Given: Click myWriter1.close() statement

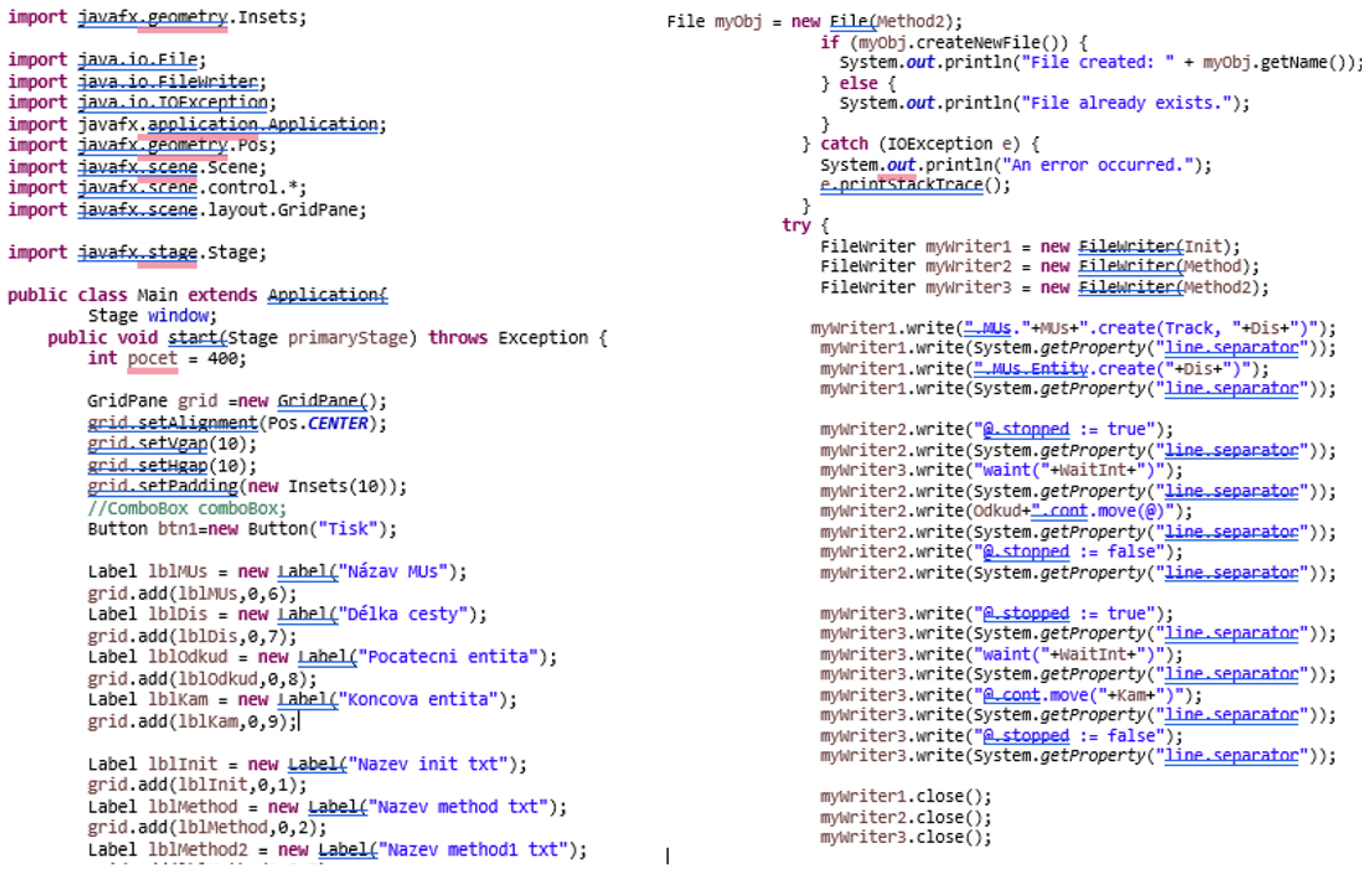Looking at the screenshot, I should (905, 796).
